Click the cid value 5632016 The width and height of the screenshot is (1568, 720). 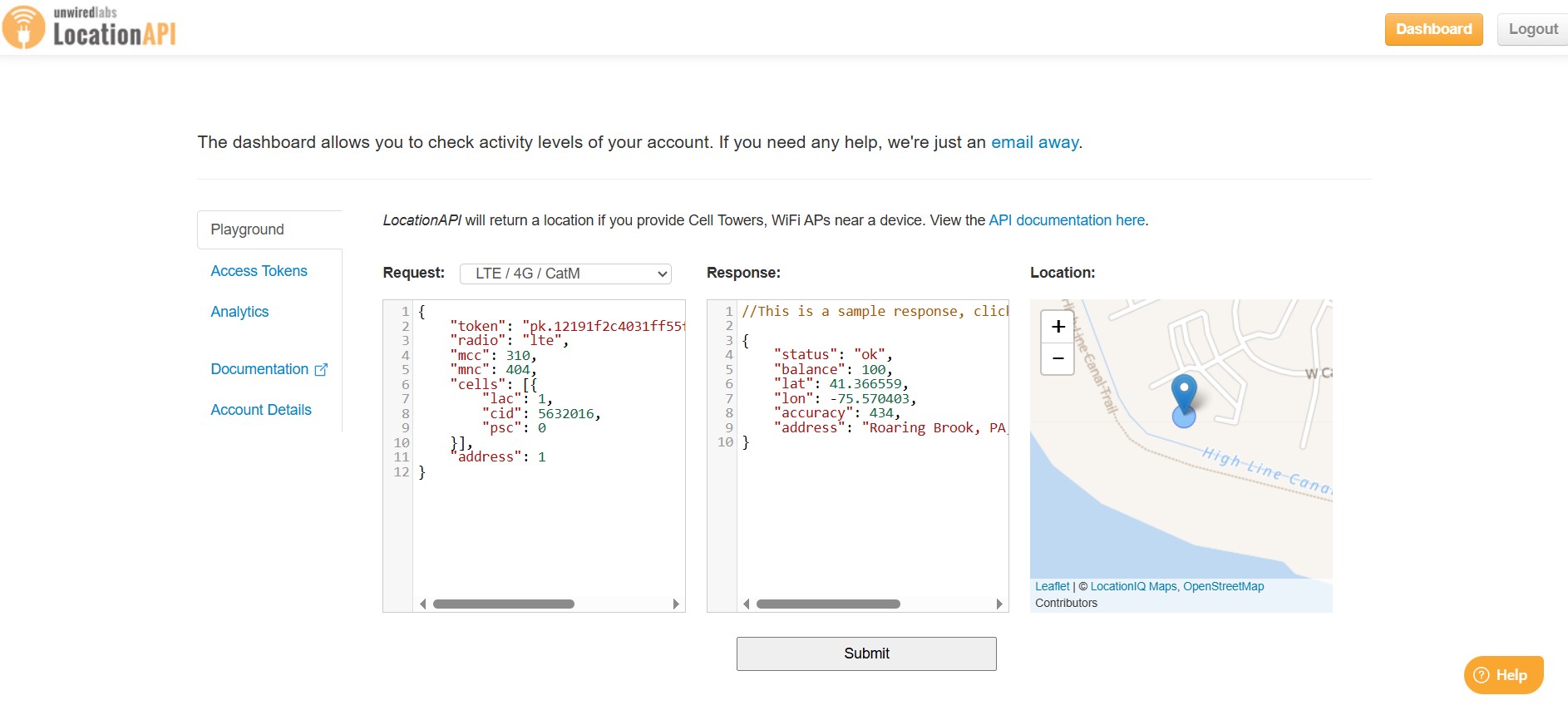pos(565,413)
